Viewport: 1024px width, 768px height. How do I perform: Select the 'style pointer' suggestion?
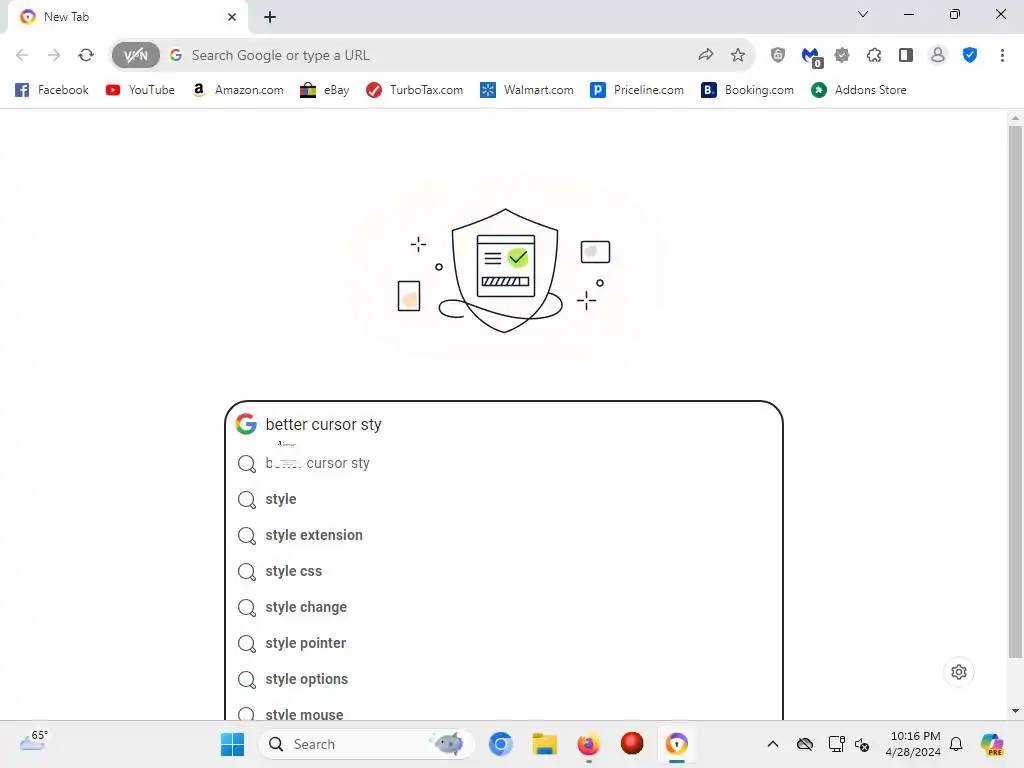(504, 643)
